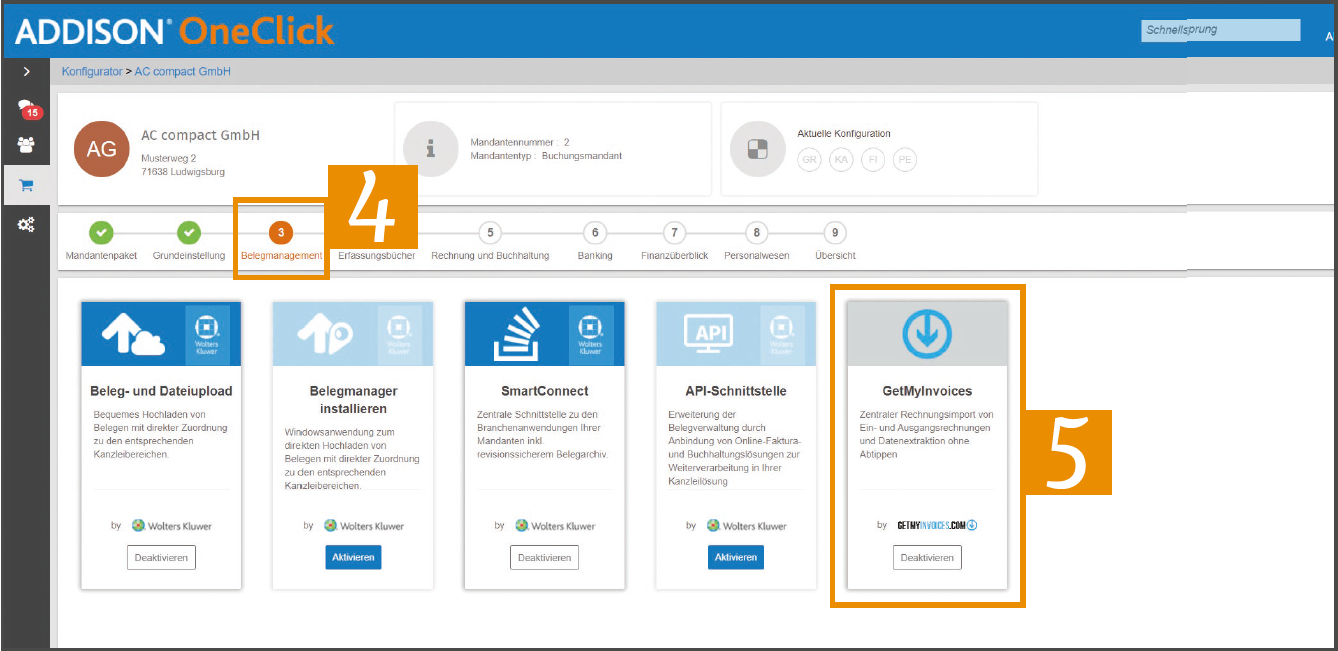Select step 3 Belegmanagement
The height and width of the screenshot is (651, 1338).
pos(281,240)
